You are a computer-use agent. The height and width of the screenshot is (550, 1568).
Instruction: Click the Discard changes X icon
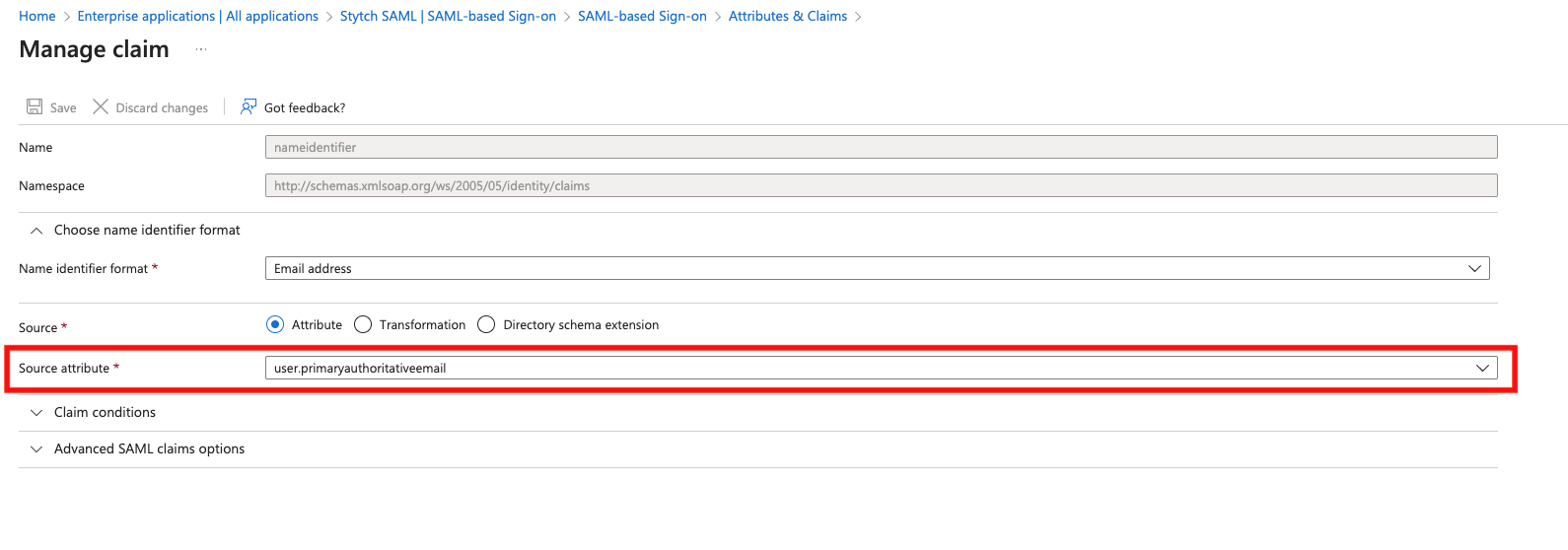click(101, 106)
